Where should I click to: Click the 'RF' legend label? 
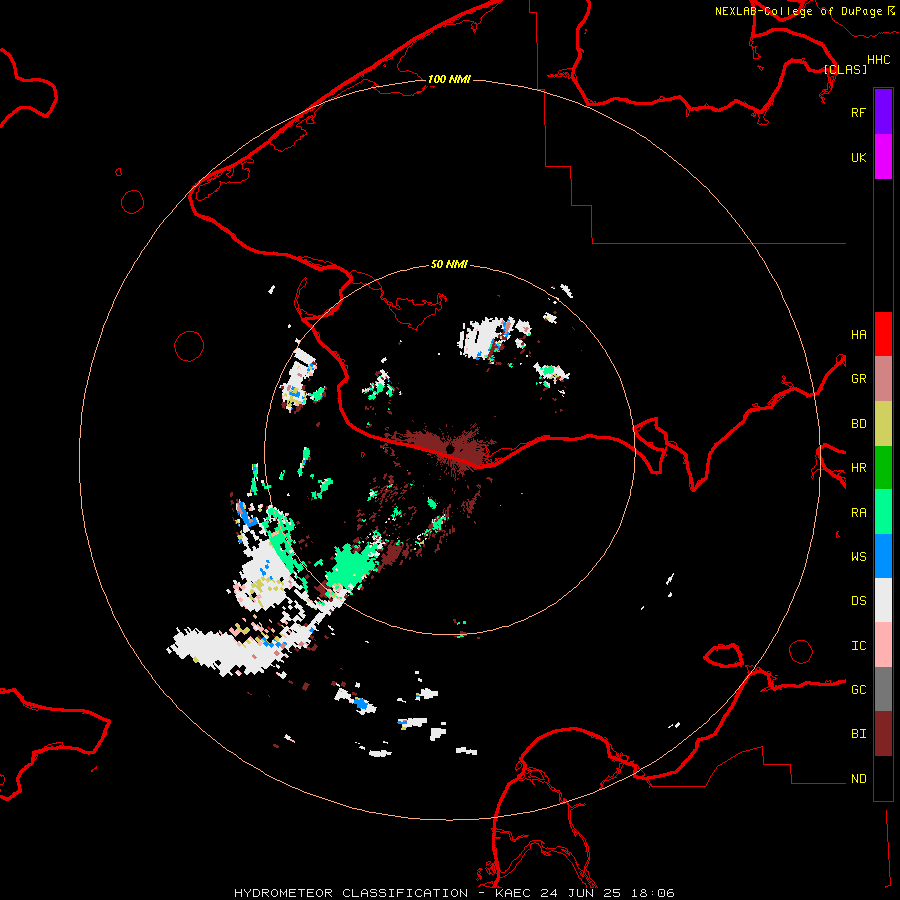(858, 112)
